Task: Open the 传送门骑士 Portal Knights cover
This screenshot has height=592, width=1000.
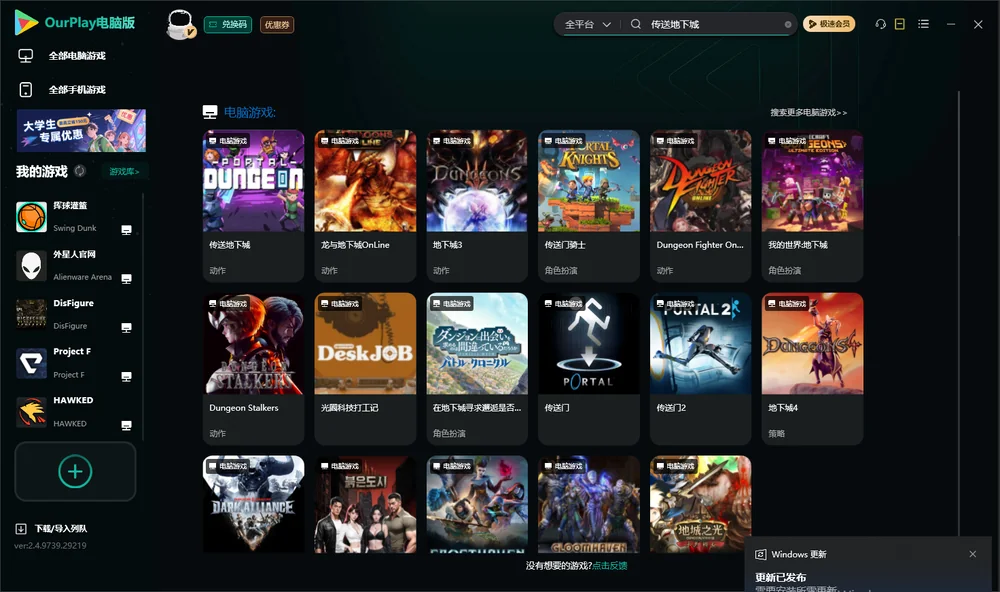Action: tap(589, 181)
